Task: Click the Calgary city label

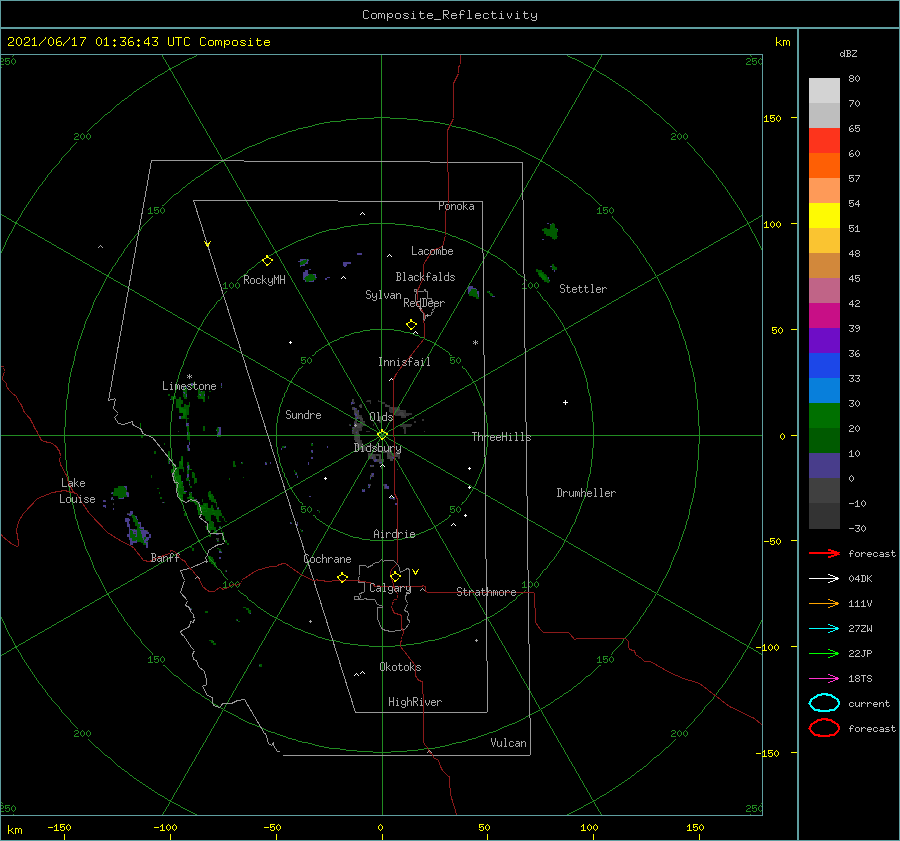Action: point(390,588)
